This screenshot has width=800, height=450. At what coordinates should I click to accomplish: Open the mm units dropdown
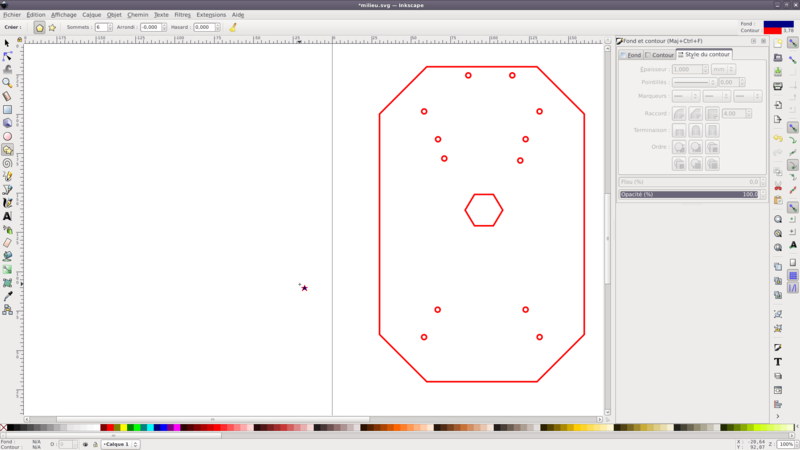pyautogui.click(x=722, y=70)
